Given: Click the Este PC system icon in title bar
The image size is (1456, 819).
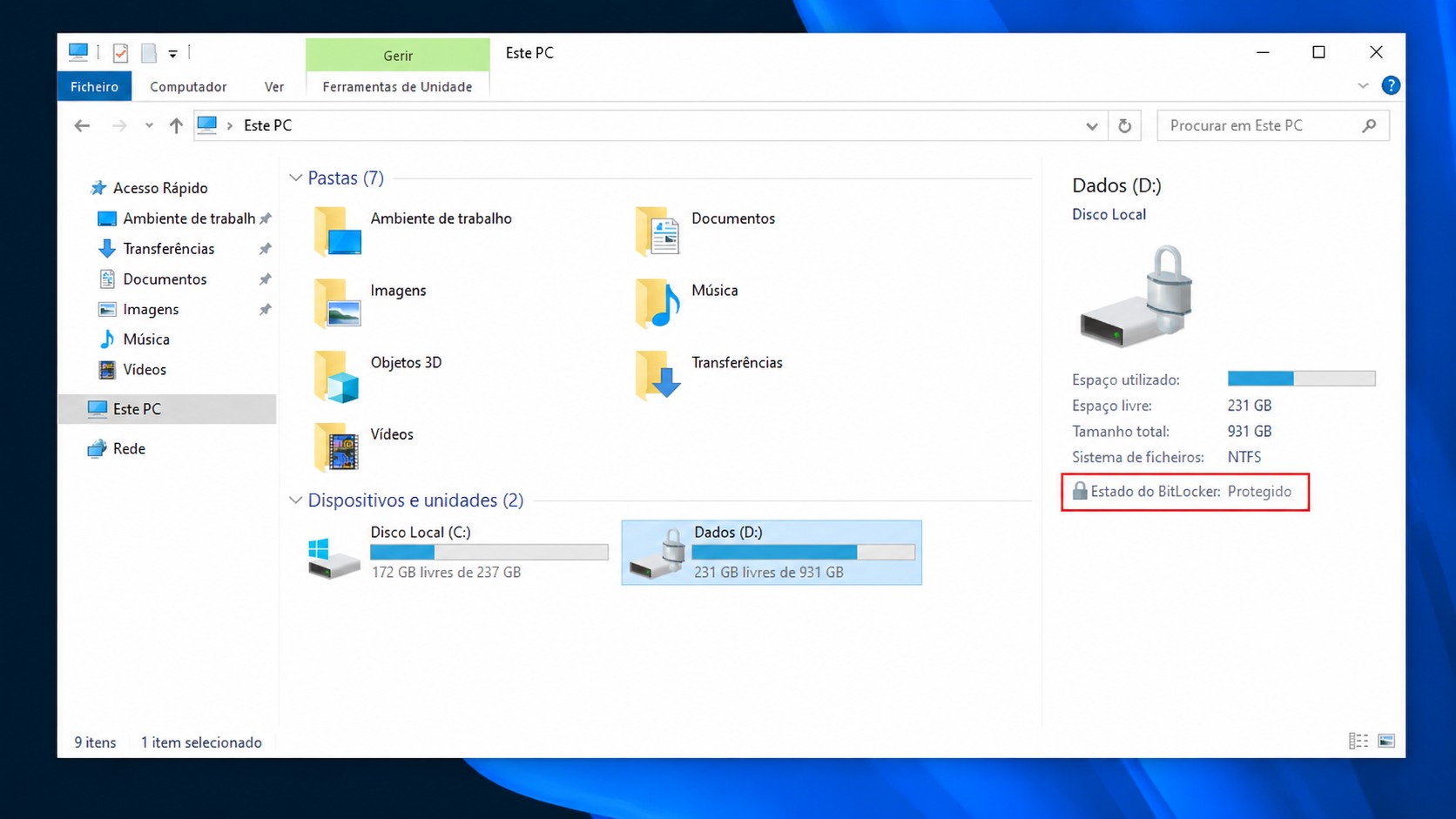Looking at the screenshot, I should point(78,53).
